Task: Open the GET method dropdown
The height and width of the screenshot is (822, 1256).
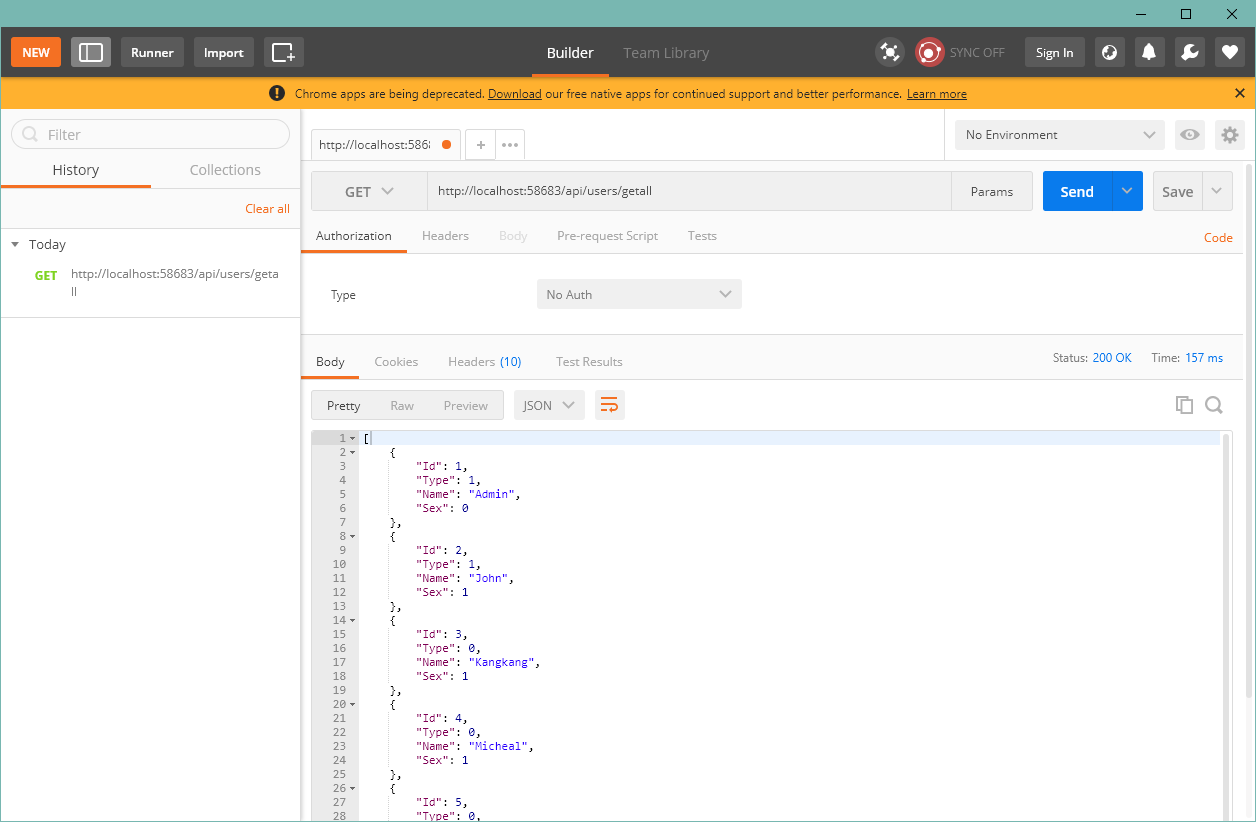Action: (369, 192)
